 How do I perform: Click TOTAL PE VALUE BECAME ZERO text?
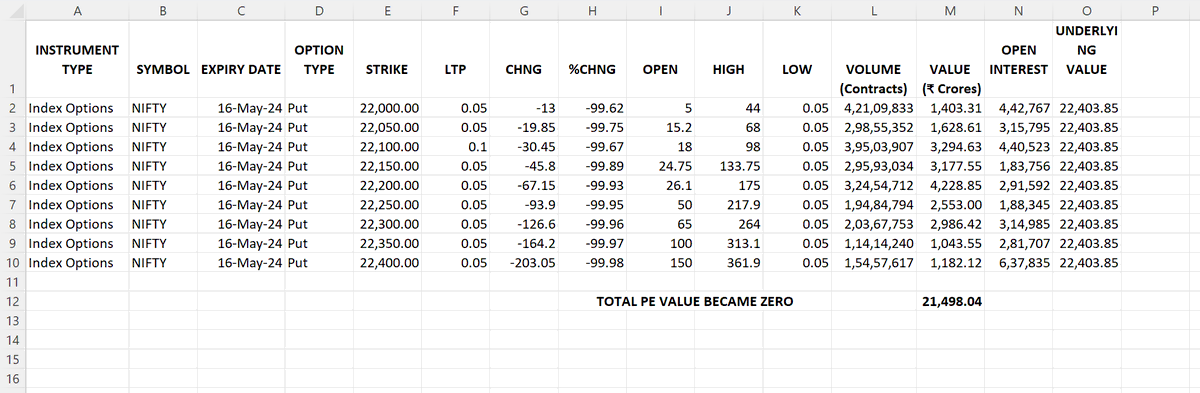(694, 301)
